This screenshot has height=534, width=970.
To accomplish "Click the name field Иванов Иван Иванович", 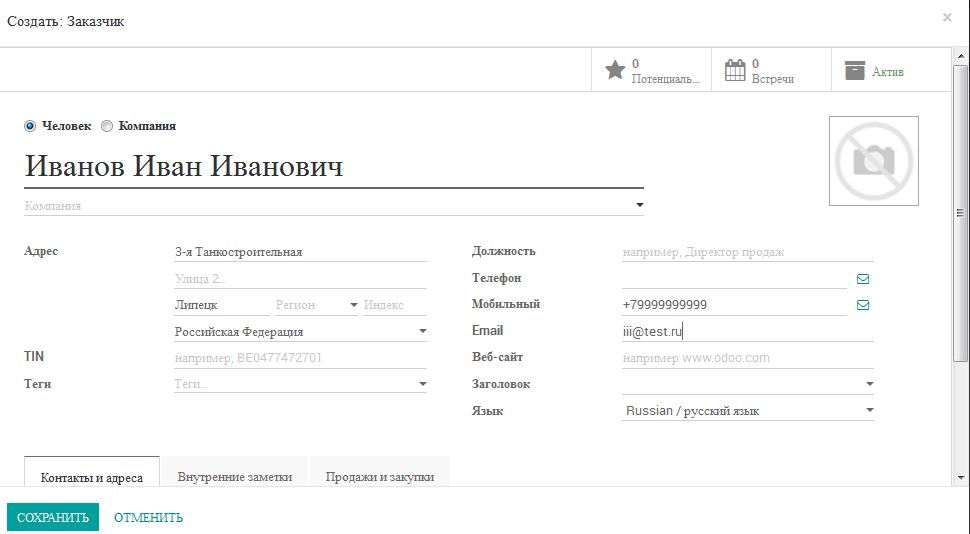I will 334,167.
